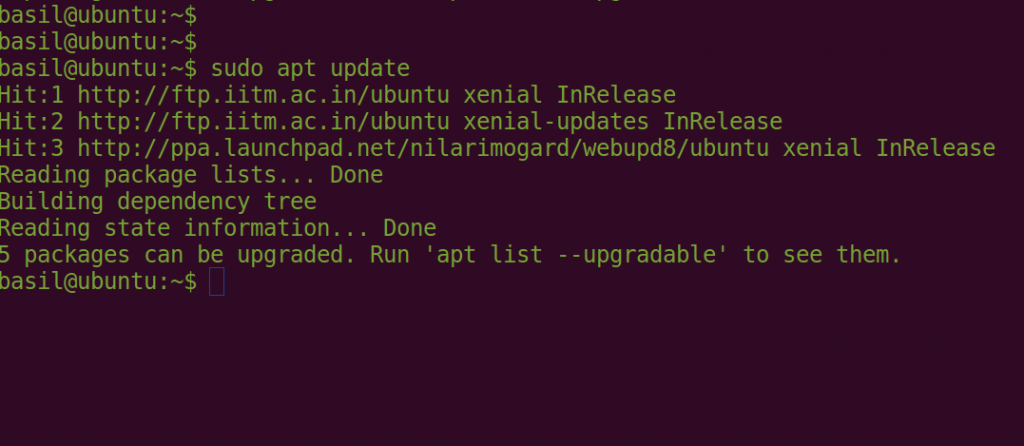Click InRelease at the end of the Hit:3 line
The height and width of the screenshot is (446, 1024).
935,149
